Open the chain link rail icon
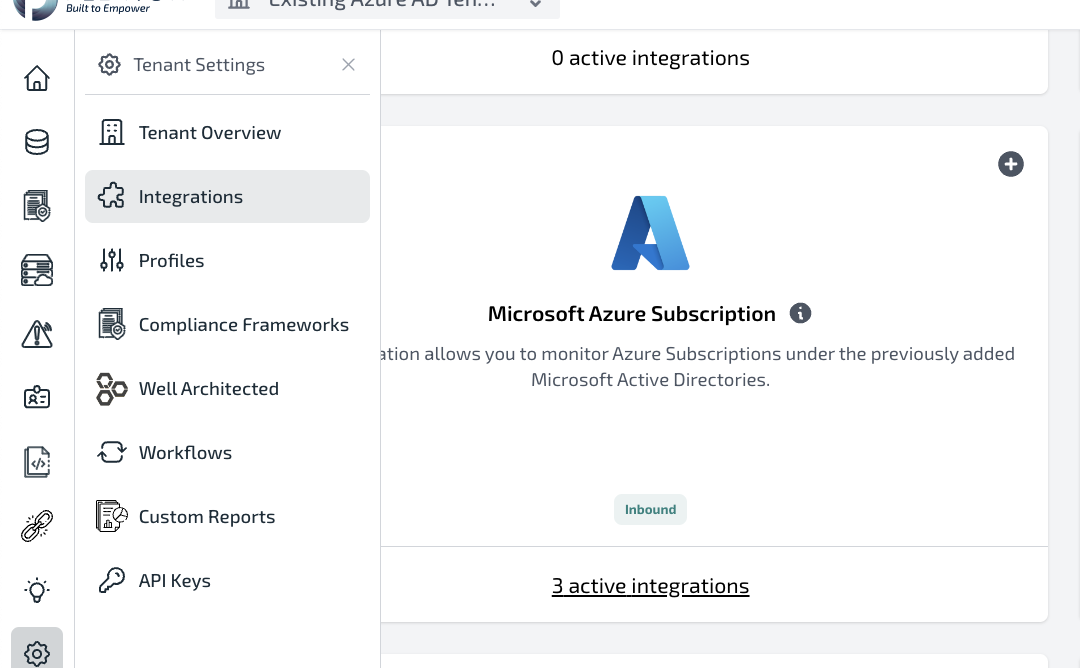The image size is (1080, 668). pos(37,525)
